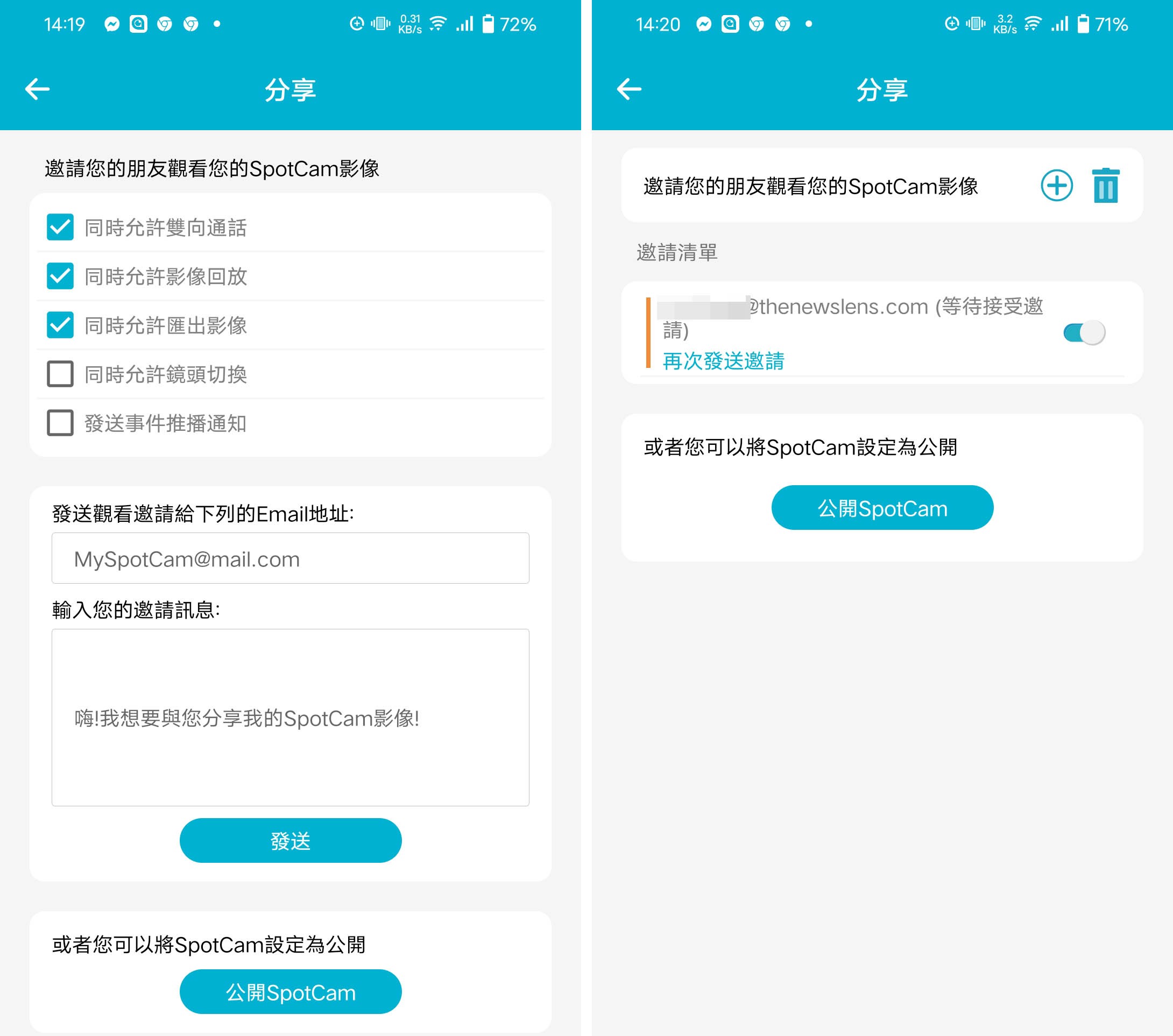Image resolution: width=1173 pixels, height=1036 pixels.
Task: Tap the data saver icon in right status bar
Action: coord(951,24)
